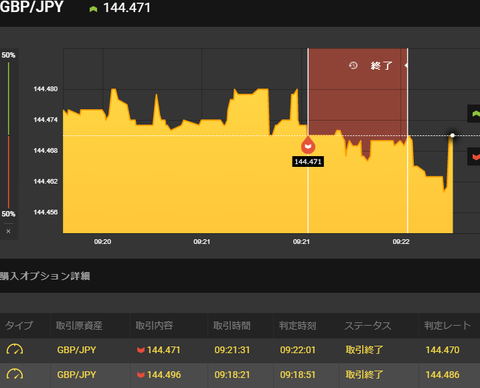Screen dimensions: 480x388
Task: Click the gauge icon in the 09:18:21 trade row
Action: [15, 374]
